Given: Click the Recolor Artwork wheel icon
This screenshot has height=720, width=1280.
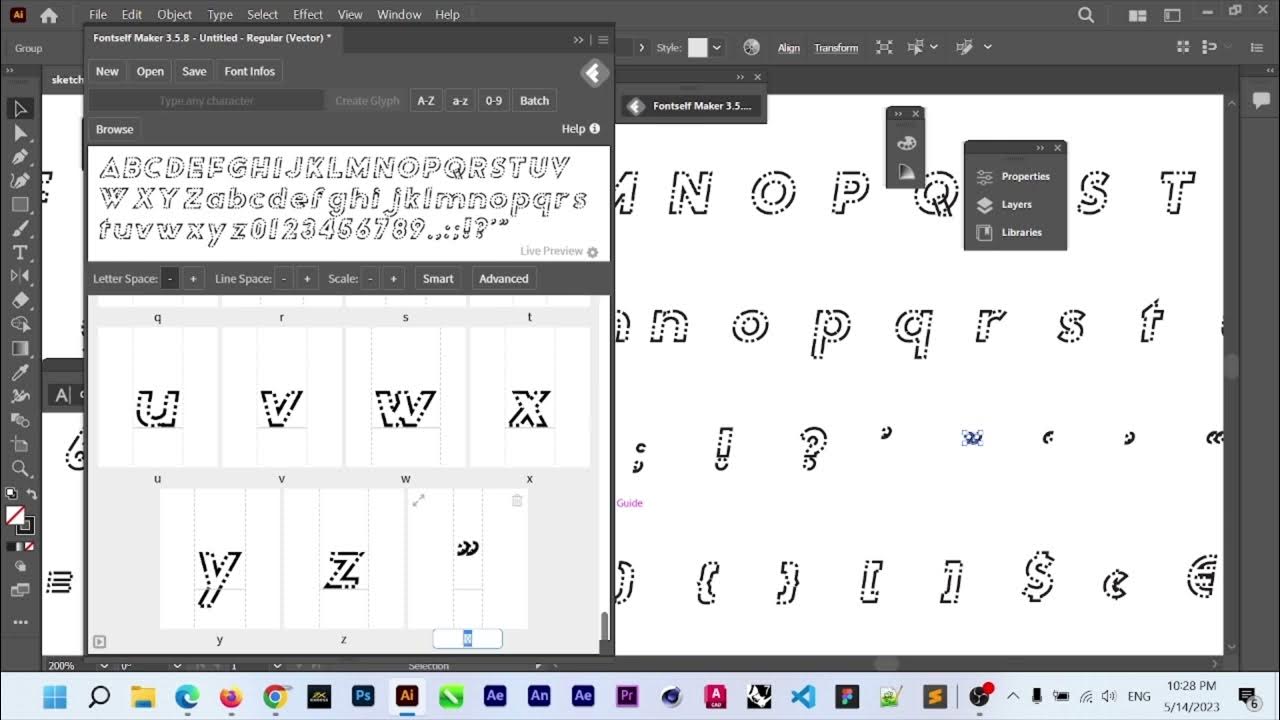Looking at the screenshot, I should 752,47.
